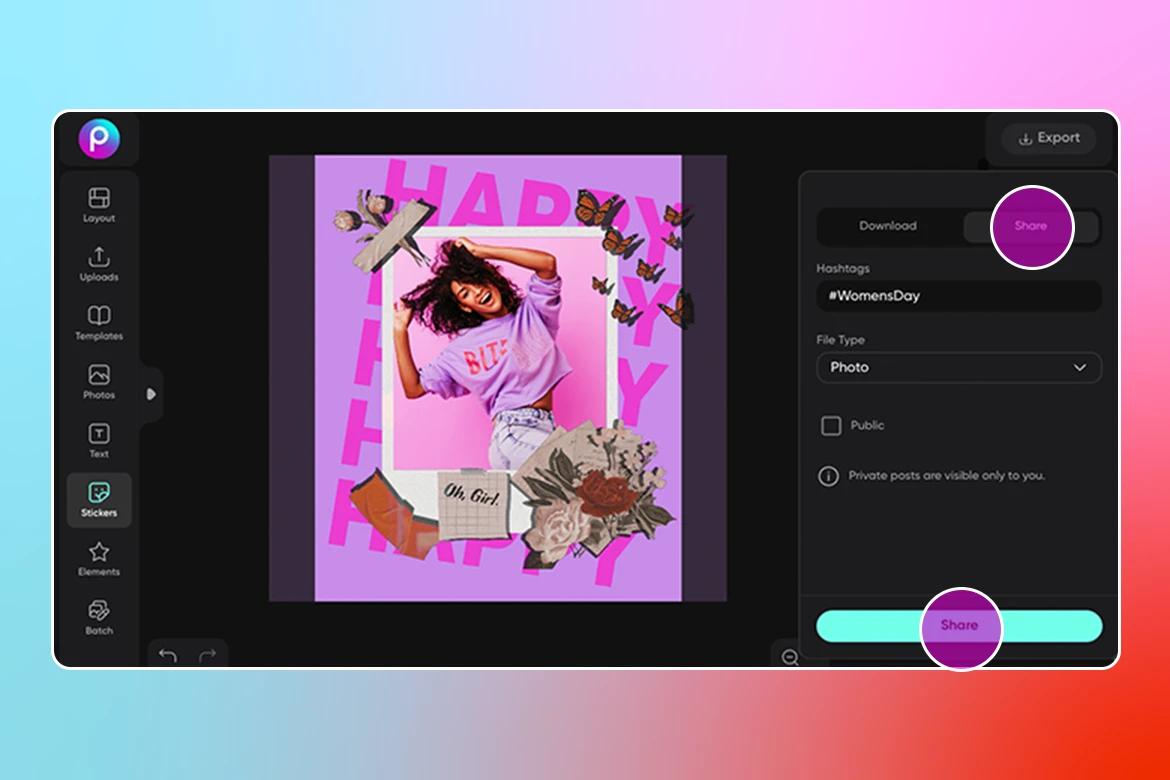The width and height of the screenshot is (1170, 780).
Task: Open the Batch editing panel
Action: [x=99, y=616]
